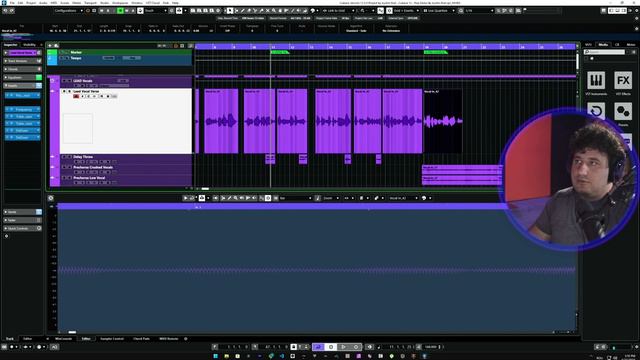Click transport Record button
Screen dimensions: 640x360
pos(356,347)
